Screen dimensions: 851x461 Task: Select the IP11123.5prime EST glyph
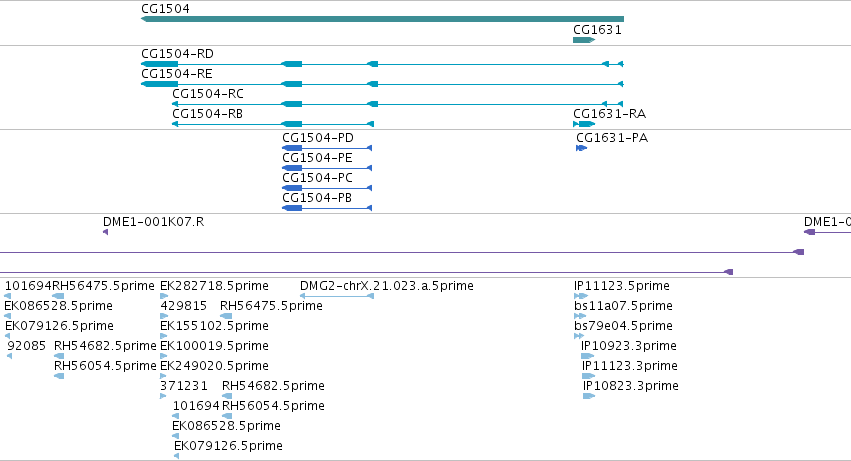581,296
